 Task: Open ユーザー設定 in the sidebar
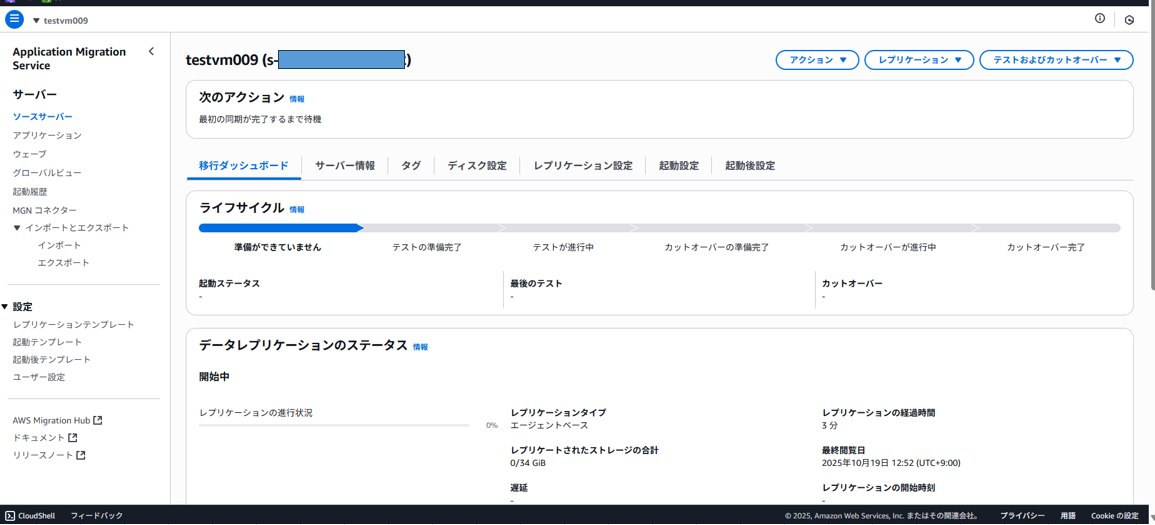pos(39,378)
